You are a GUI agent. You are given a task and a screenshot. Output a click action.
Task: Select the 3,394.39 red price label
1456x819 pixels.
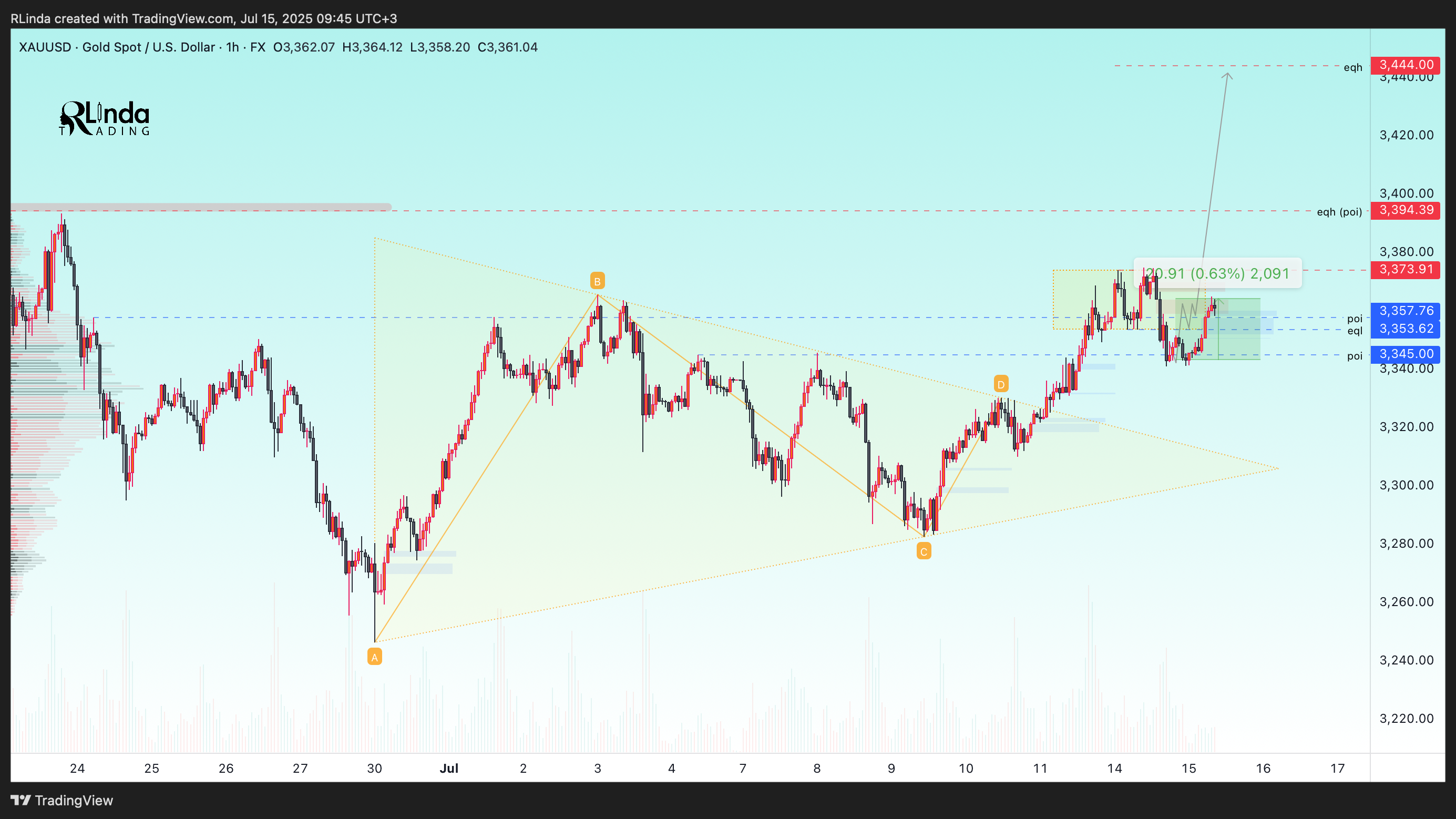point(1406,210)
